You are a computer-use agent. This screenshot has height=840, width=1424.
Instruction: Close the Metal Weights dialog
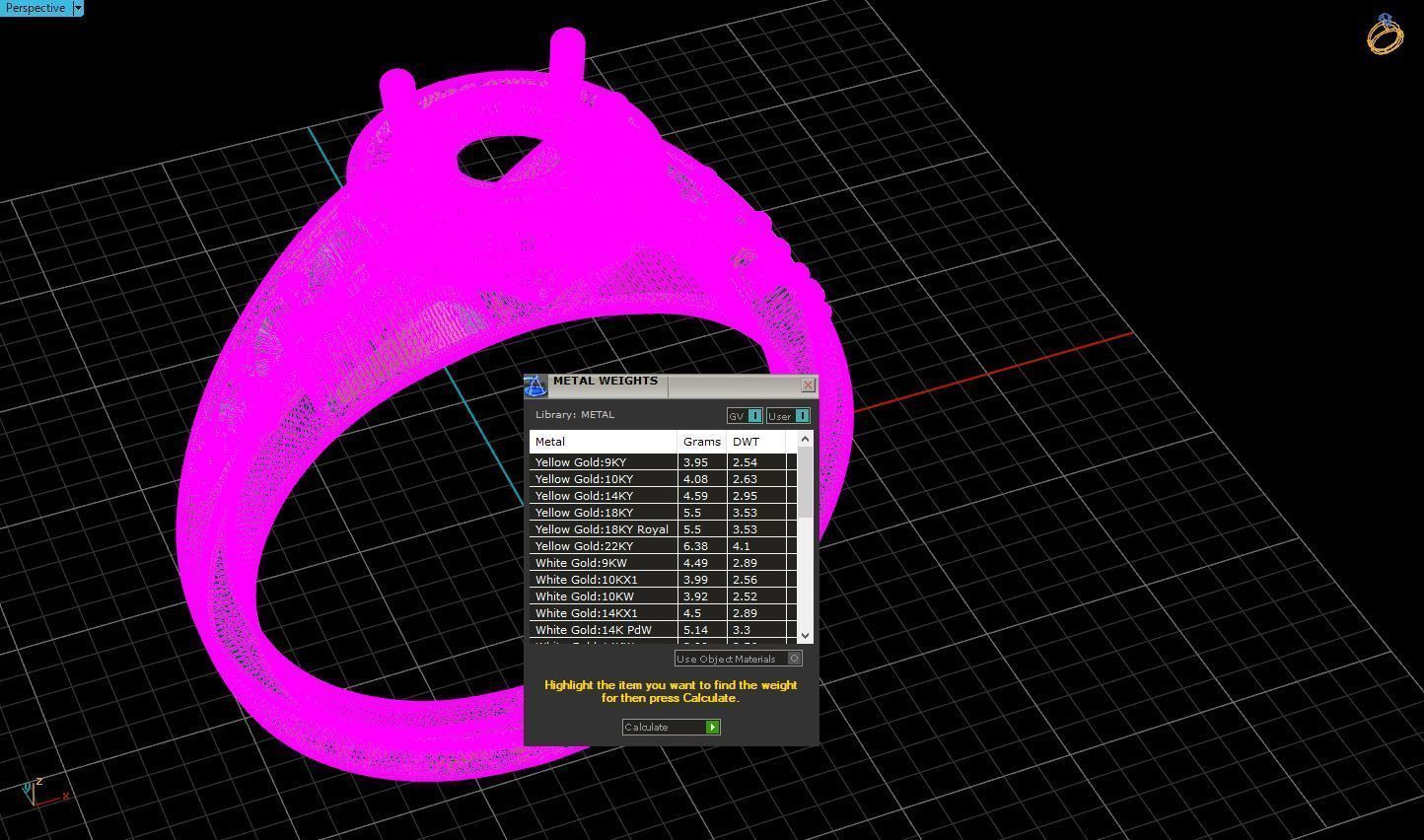pos(808,385)
